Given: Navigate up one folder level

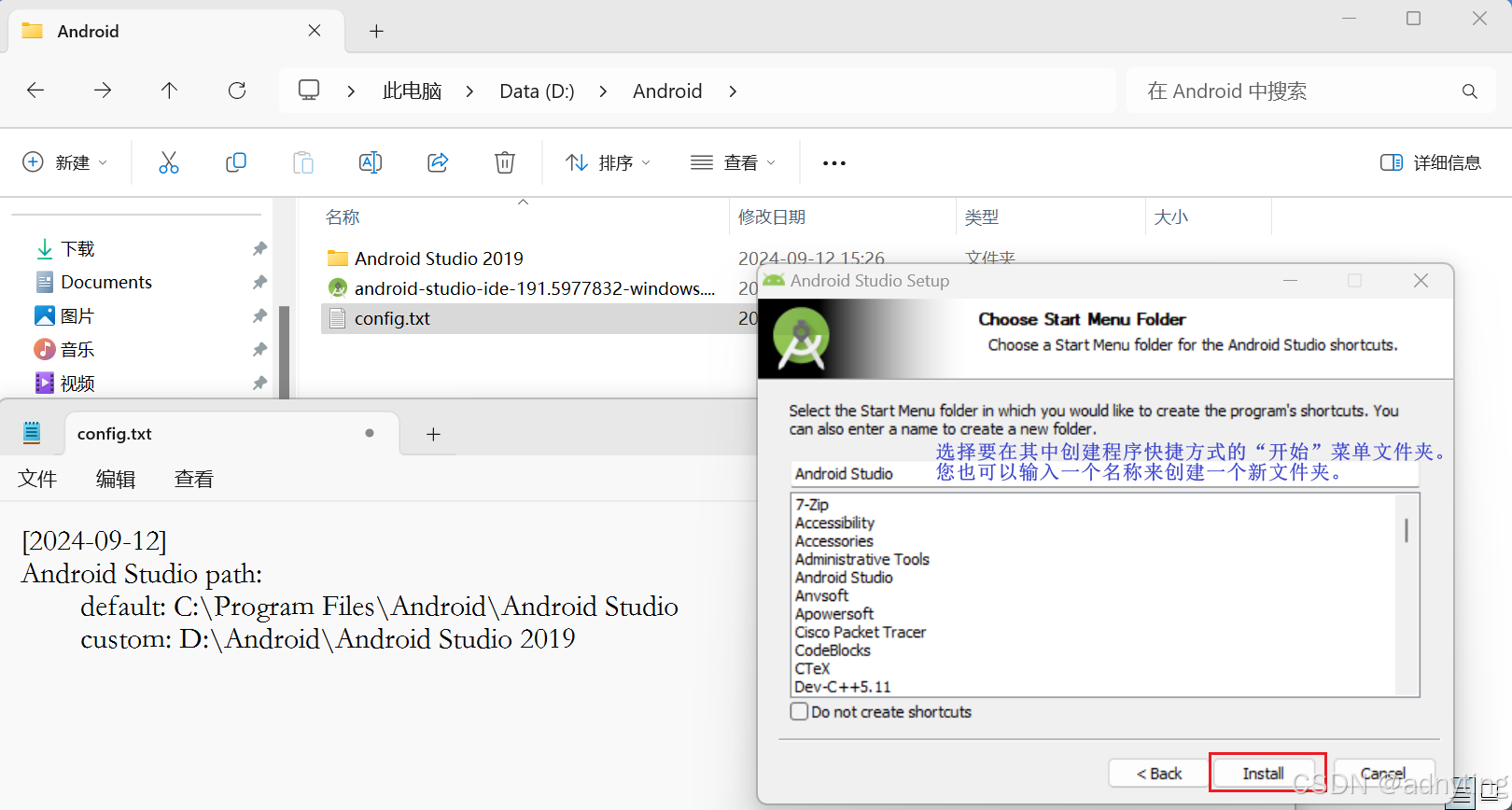Looking at the screenshot, I should point(169,91).
